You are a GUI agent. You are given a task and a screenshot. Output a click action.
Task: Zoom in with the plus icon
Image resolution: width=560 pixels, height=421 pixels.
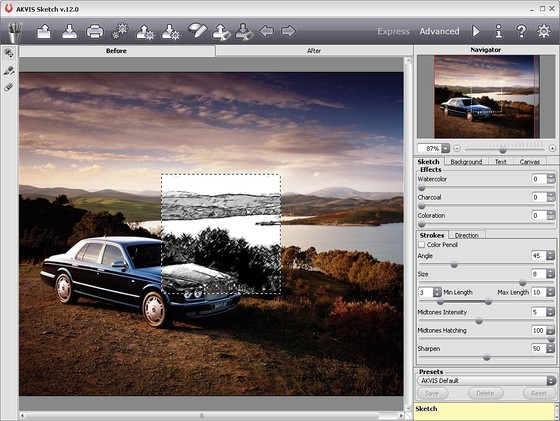(552, 148)
